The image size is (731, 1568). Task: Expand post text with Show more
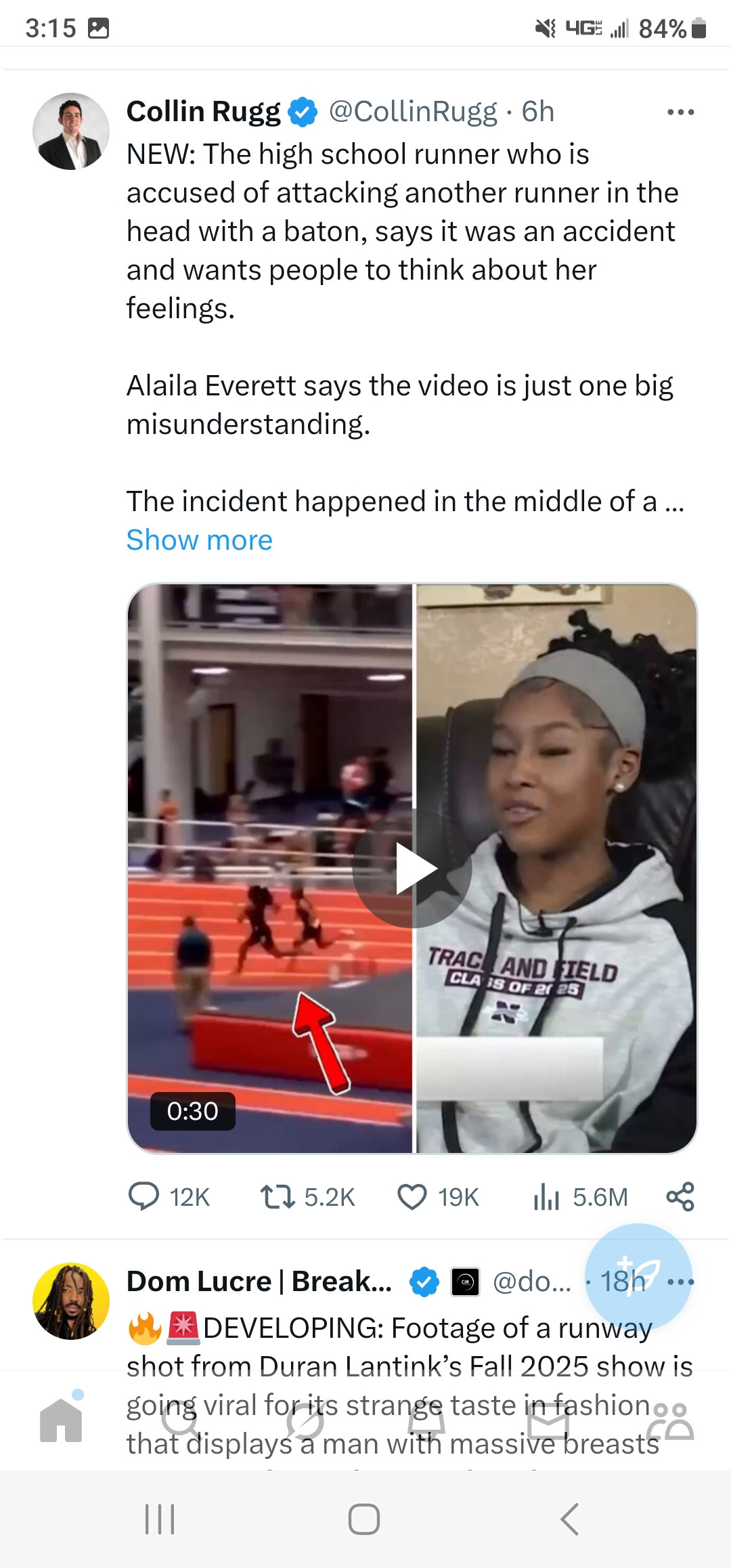pyautogui.click(x=200, y=540)
